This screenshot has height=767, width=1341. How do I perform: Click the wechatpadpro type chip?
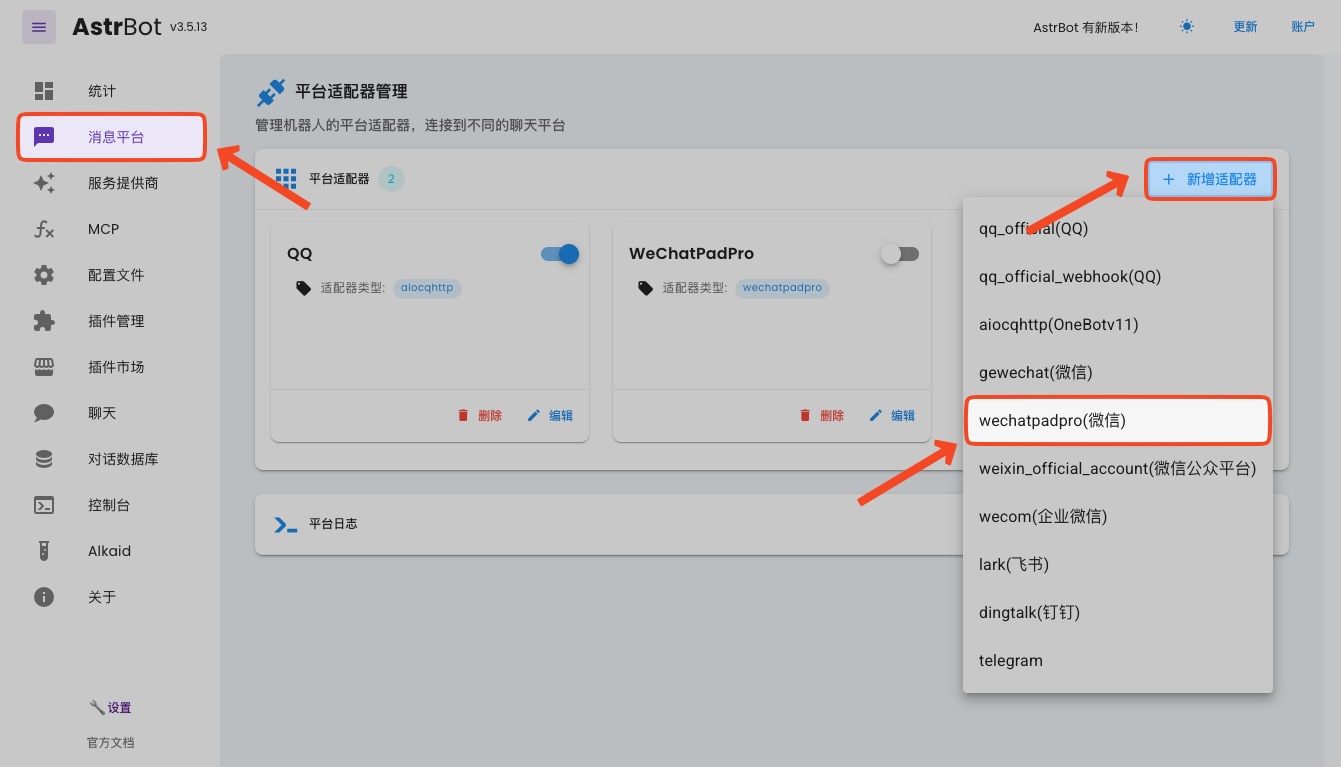pos(782,288)
